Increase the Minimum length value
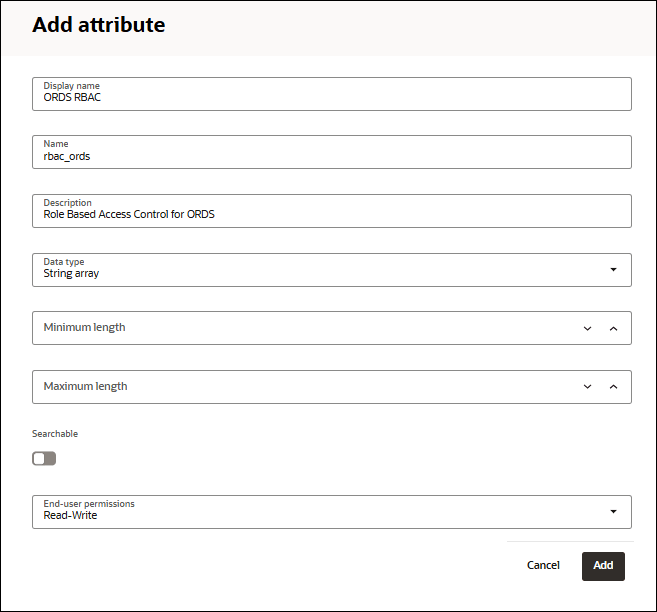This screenshot has width=657, height=612. pyautogui.click(x=613, y=328)
